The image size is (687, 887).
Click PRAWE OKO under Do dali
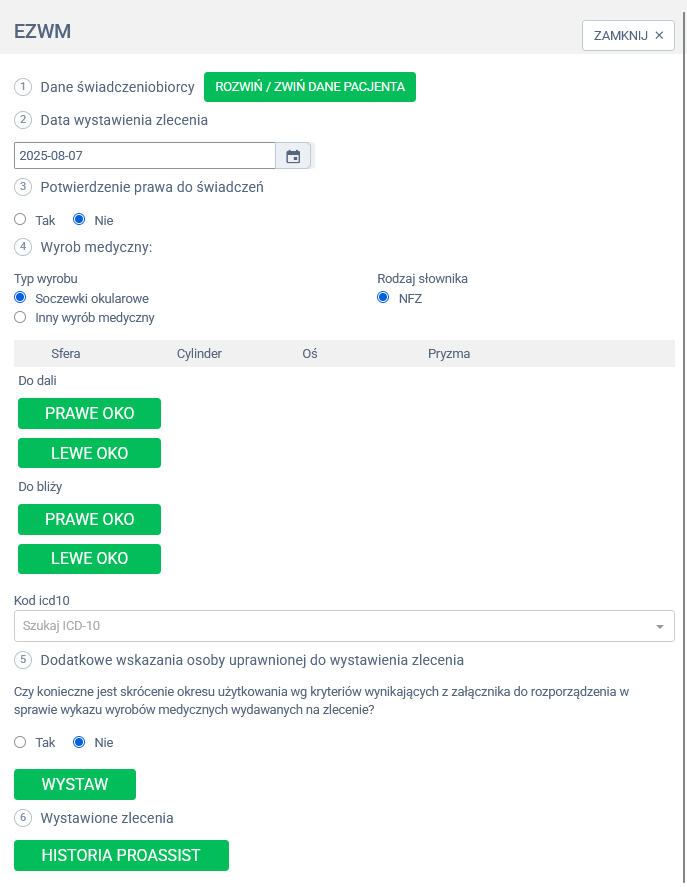point(89,413)
